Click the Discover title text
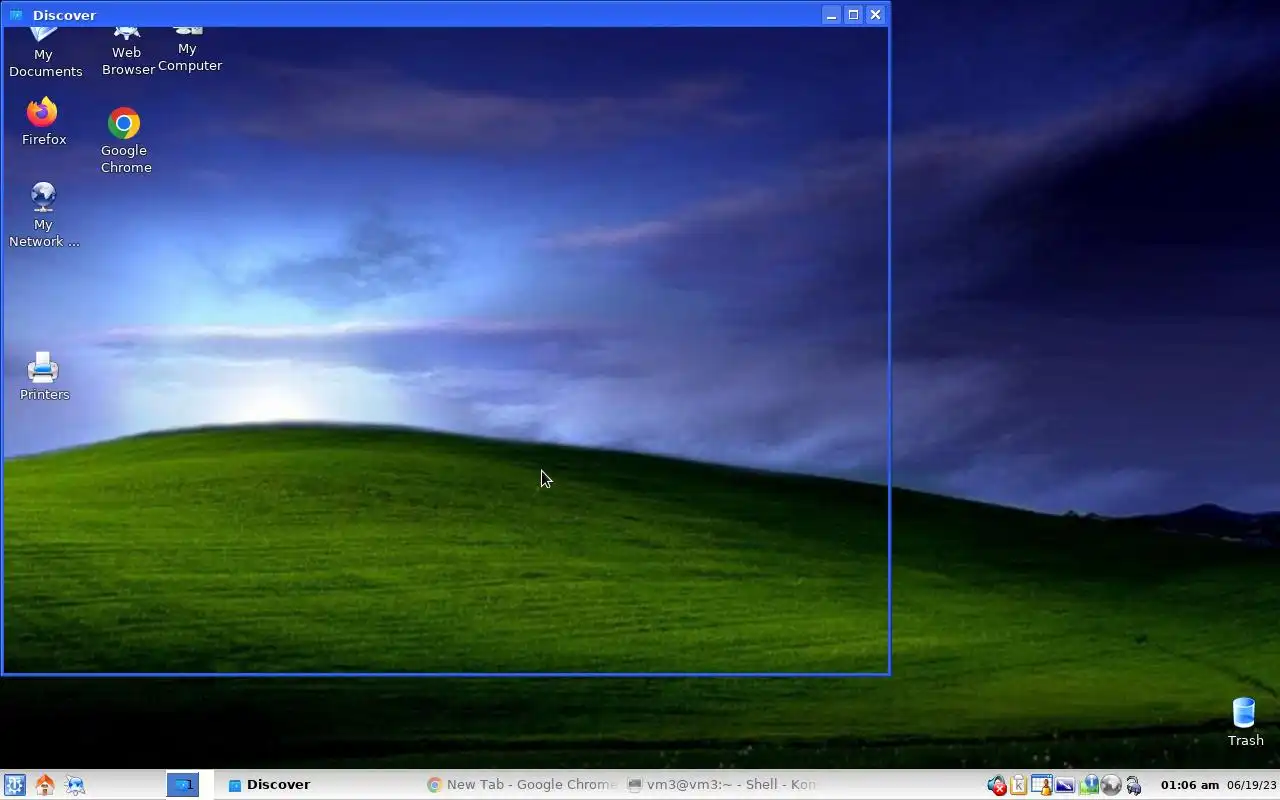 [64, 15]
